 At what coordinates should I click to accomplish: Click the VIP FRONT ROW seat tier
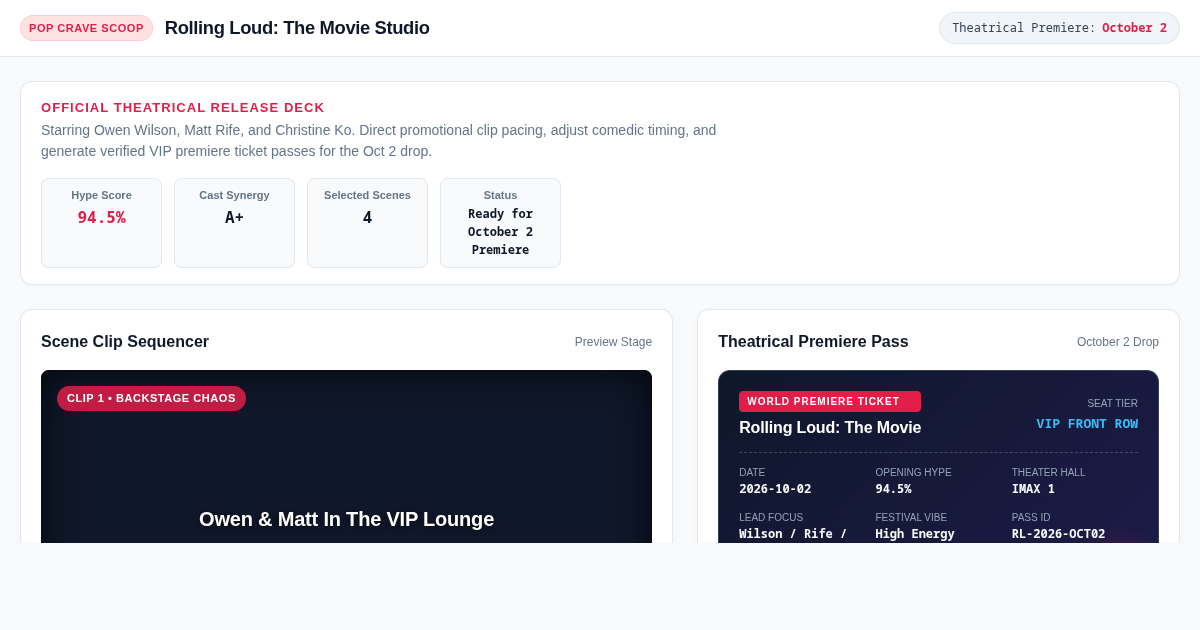coord(1087,424)
